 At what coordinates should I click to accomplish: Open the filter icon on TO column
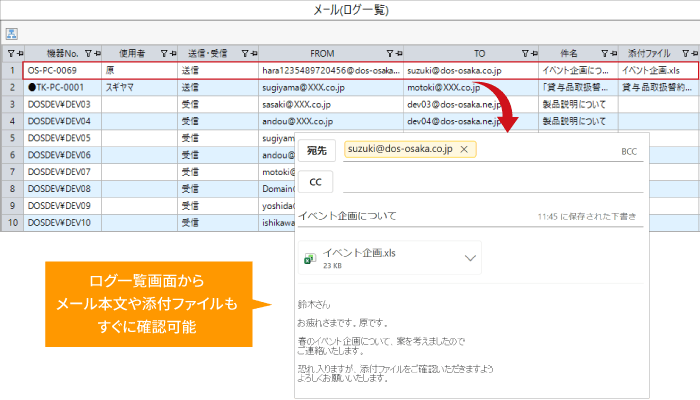point(525,54)
